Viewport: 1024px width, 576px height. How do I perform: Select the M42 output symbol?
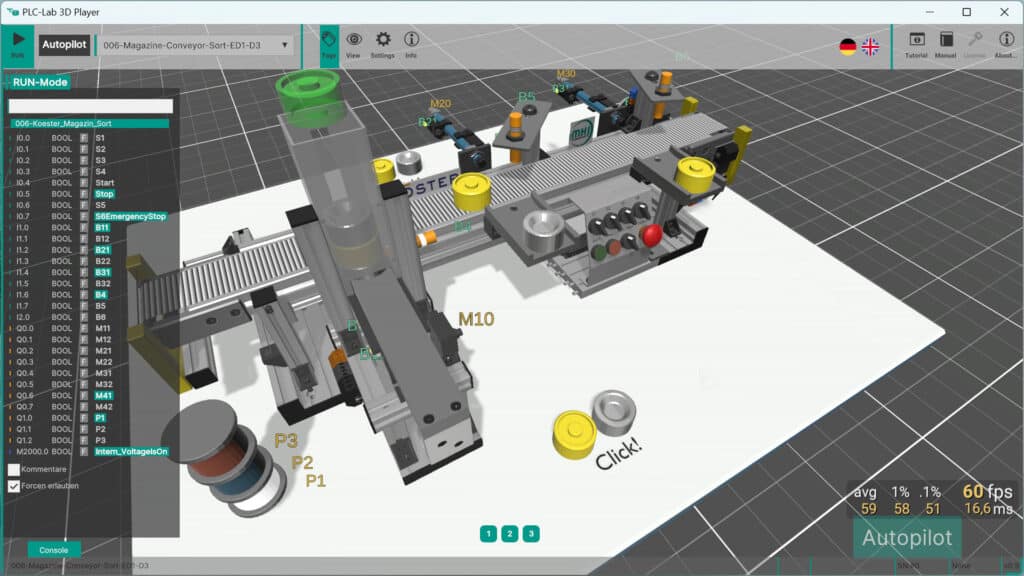pos(104,407)
